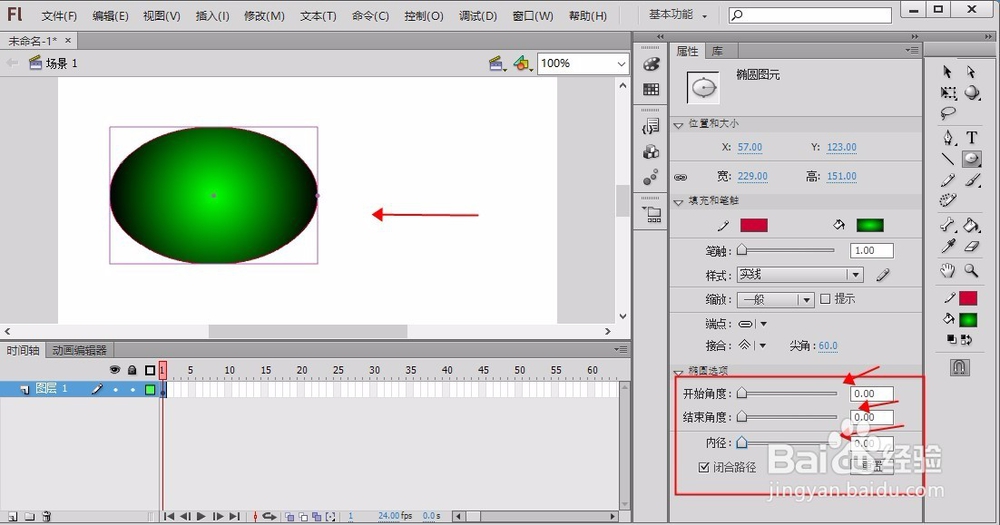Delete layer with the trash icon
Viewport: 1000px width, 525px height.
coord(47,516)
